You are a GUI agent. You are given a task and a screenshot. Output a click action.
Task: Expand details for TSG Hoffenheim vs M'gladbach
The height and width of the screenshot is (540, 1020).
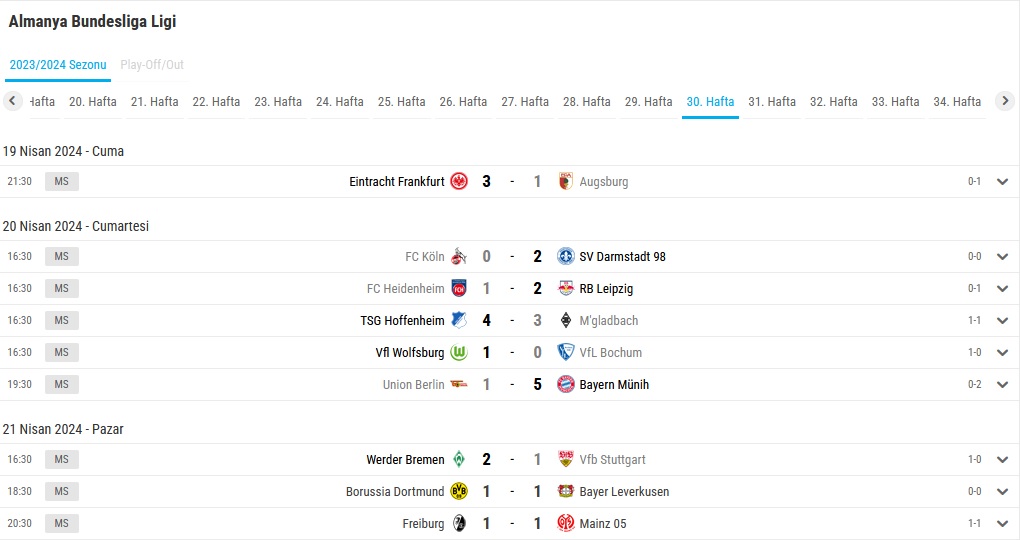coord(1002,320)
